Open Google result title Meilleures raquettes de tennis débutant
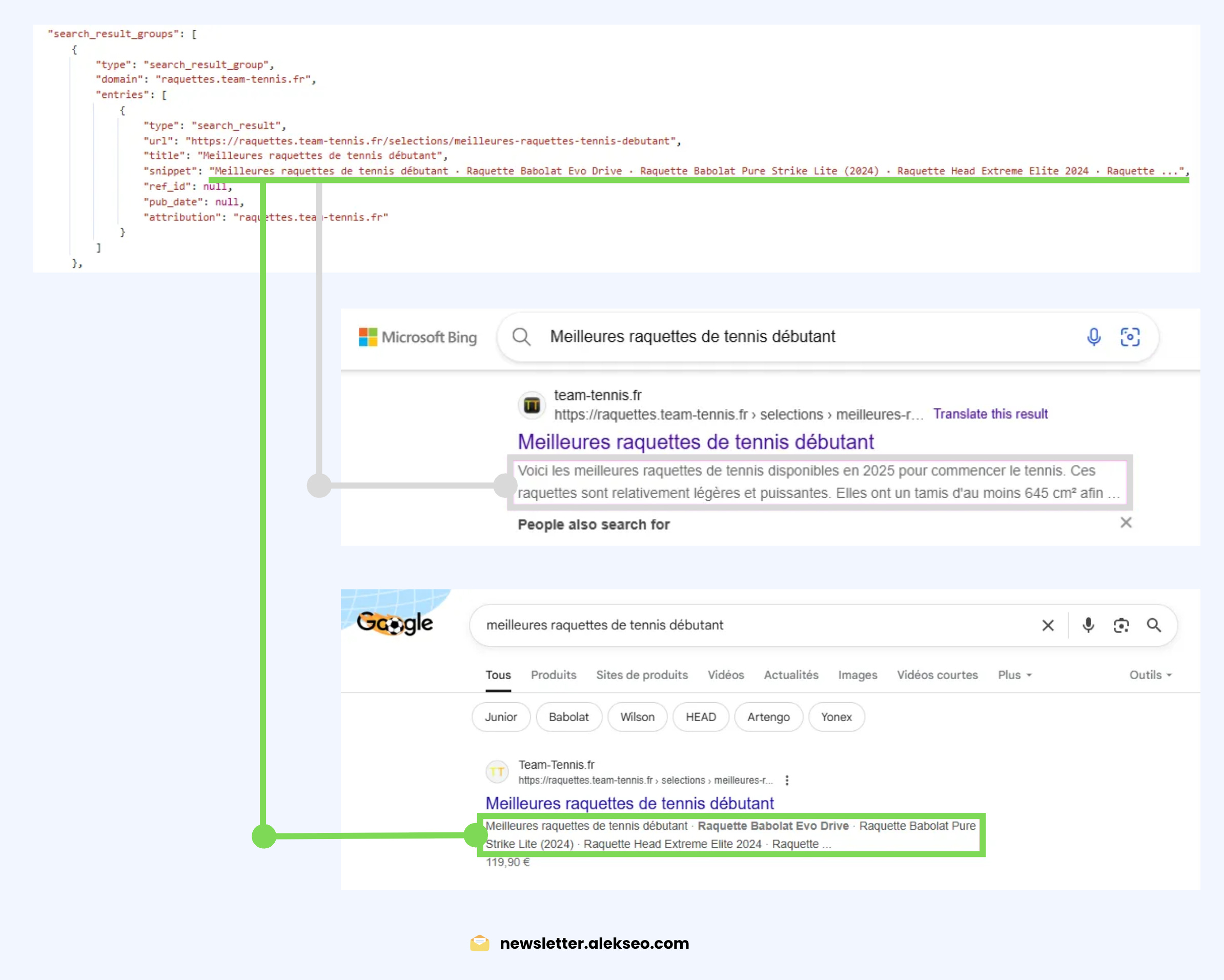 tap(629, 803)
